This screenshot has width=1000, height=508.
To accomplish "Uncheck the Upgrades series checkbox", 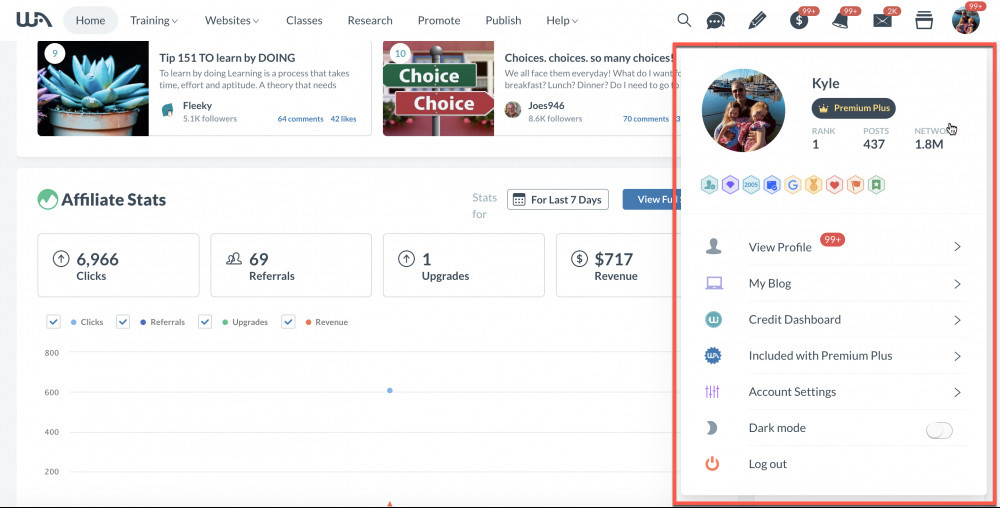I will [x=205, y=322].
